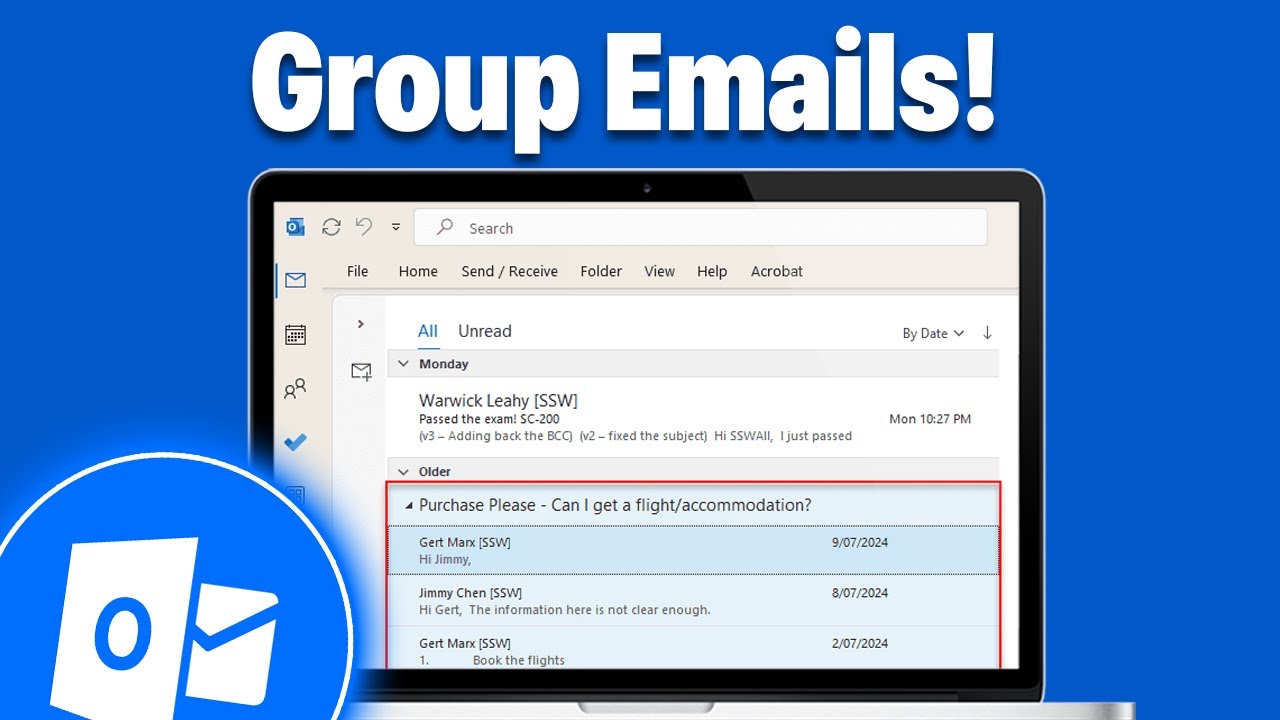Image resolution: width=1280 pixels, height=720 pixels.
Task: Collapse the Older group
Action: coord(404,472)
